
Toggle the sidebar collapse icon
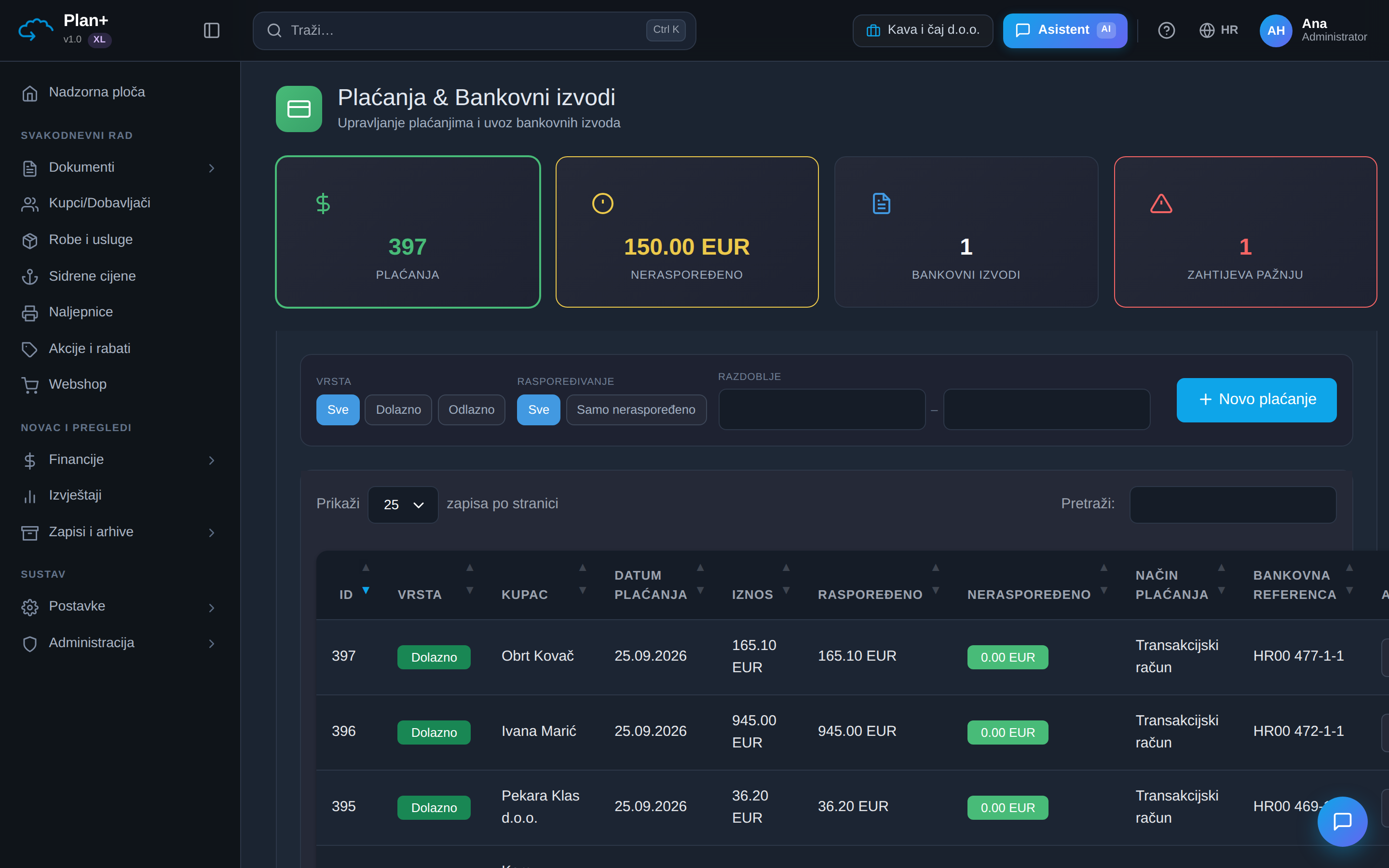[212, 30]
